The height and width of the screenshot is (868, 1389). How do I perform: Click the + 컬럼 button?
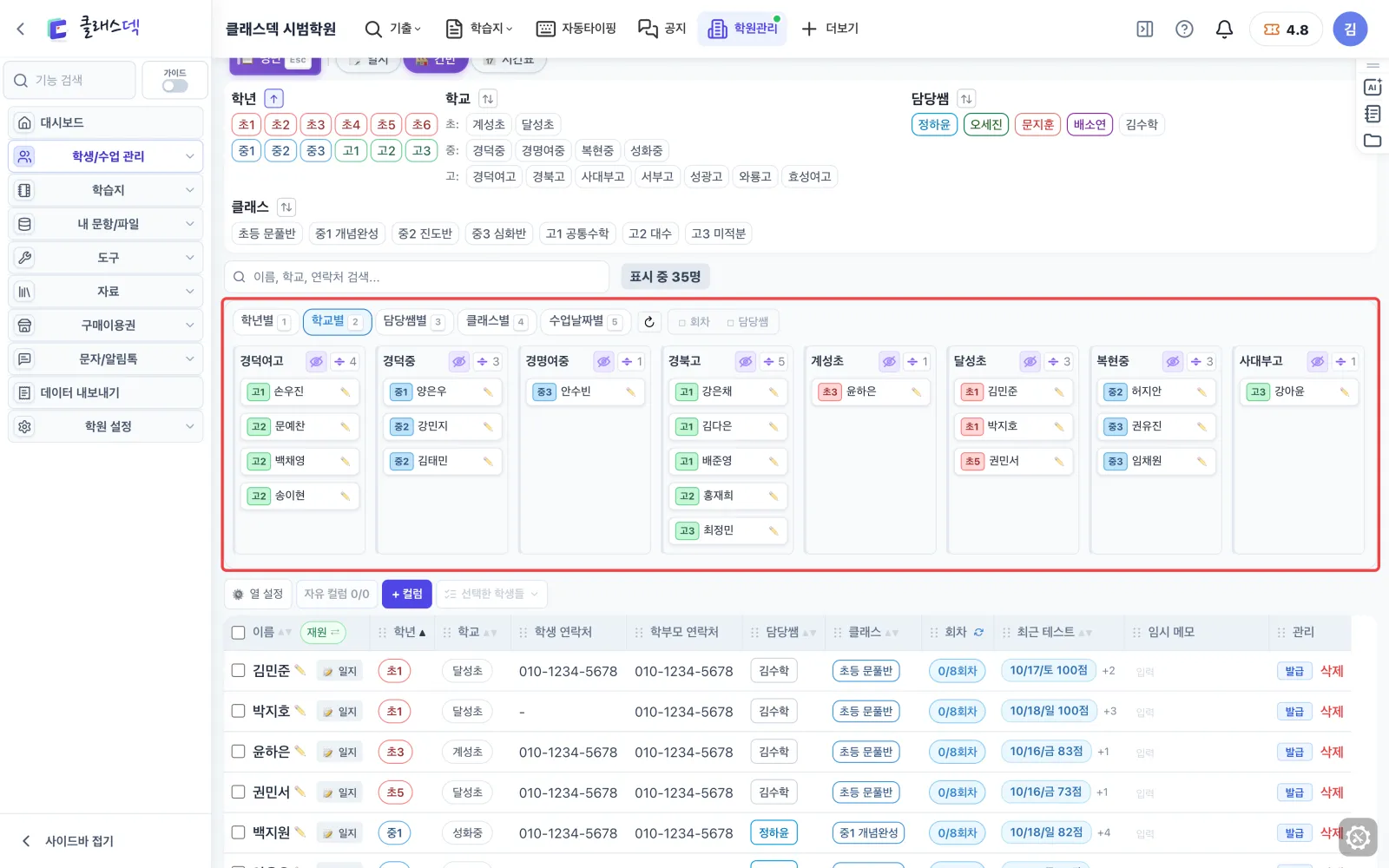[x=406, y=594]
